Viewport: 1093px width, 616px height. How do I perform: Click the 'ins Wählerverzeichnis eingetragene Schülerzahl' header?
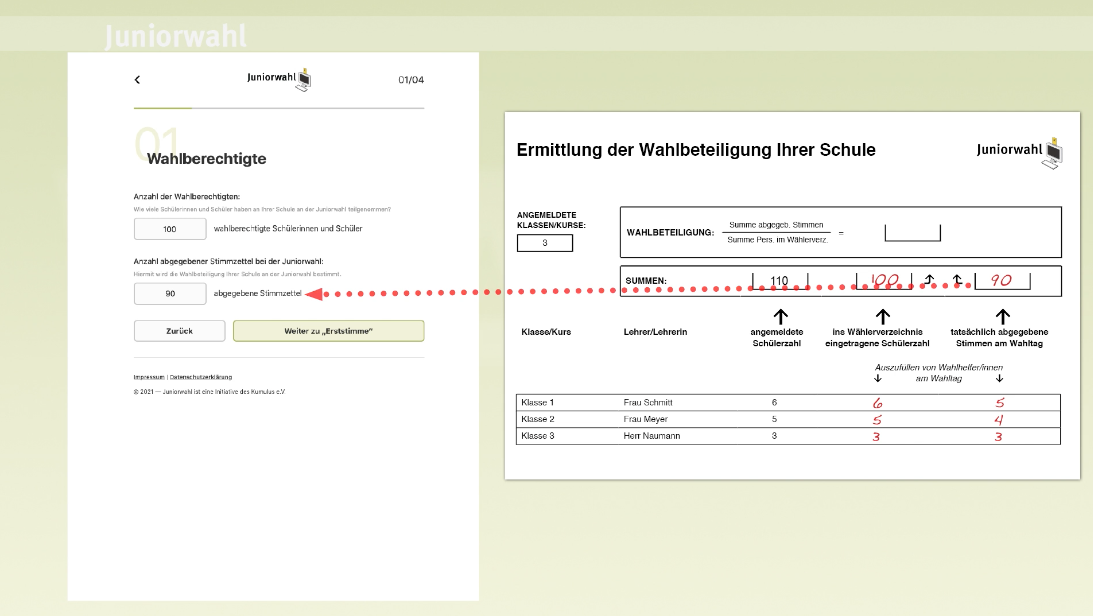pos(878,338)
